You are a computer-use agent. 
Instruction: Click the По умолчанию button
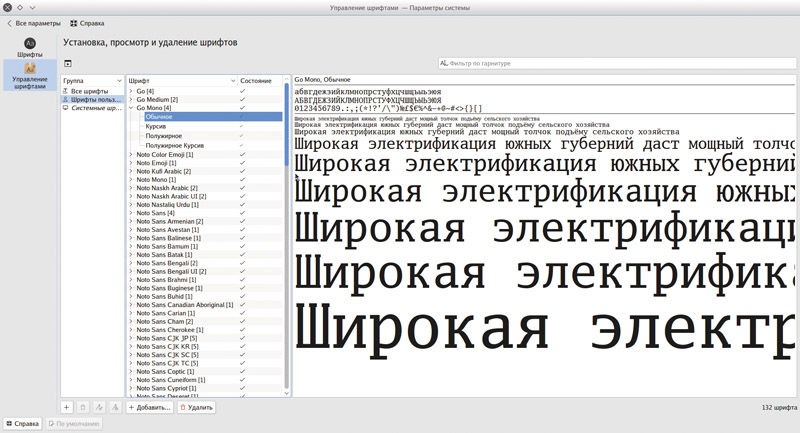74,424
